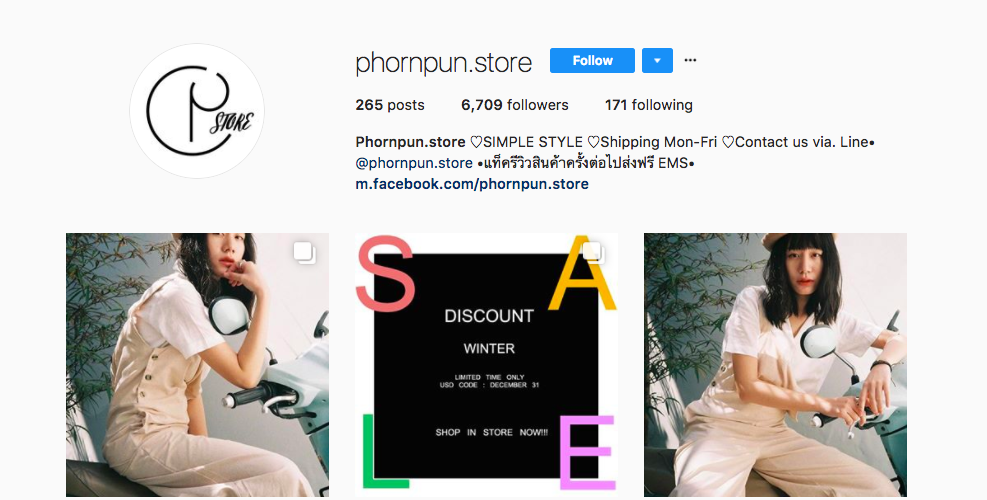Click the yellow letter A in sale post
987x500 pixels.
pyautogui.click(x=582, y=273)
